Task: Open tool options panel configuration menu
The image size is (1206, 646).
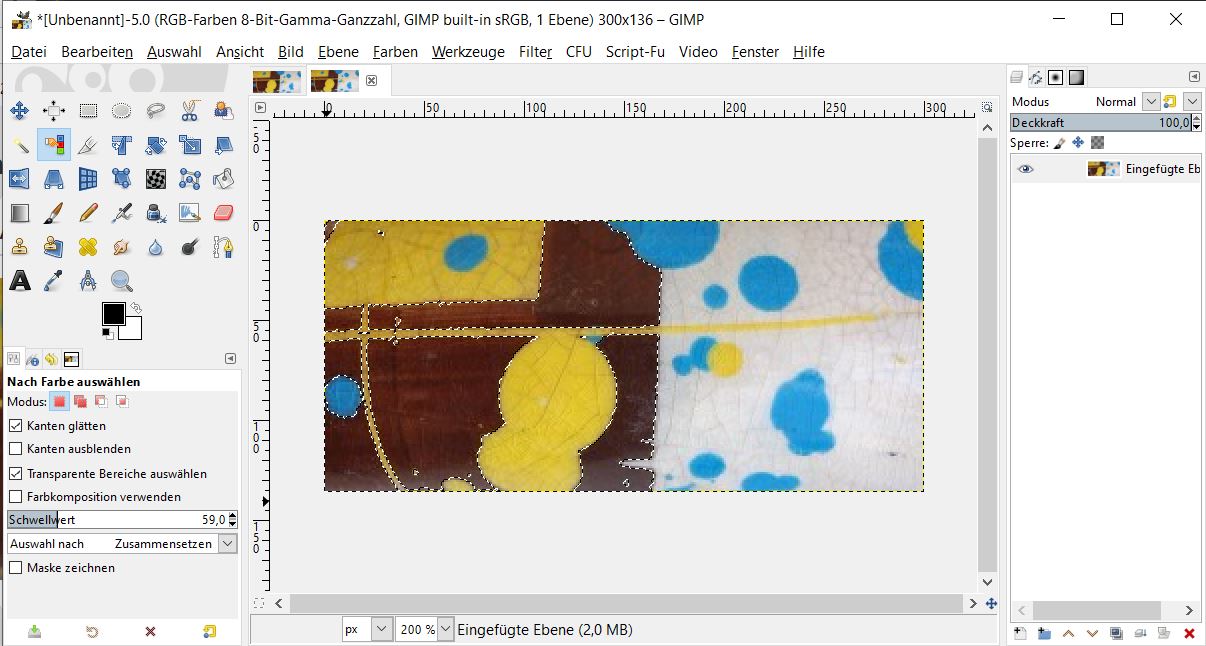Action: (230, 358)
